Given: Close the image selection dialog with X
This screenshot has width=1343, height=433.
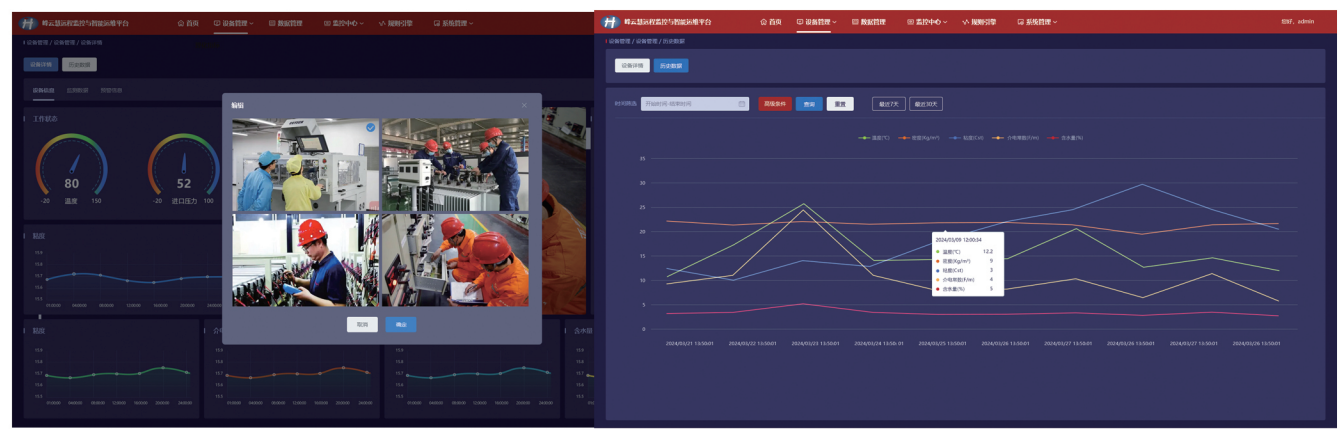Looking at the screenshot, I should (524, 105).
